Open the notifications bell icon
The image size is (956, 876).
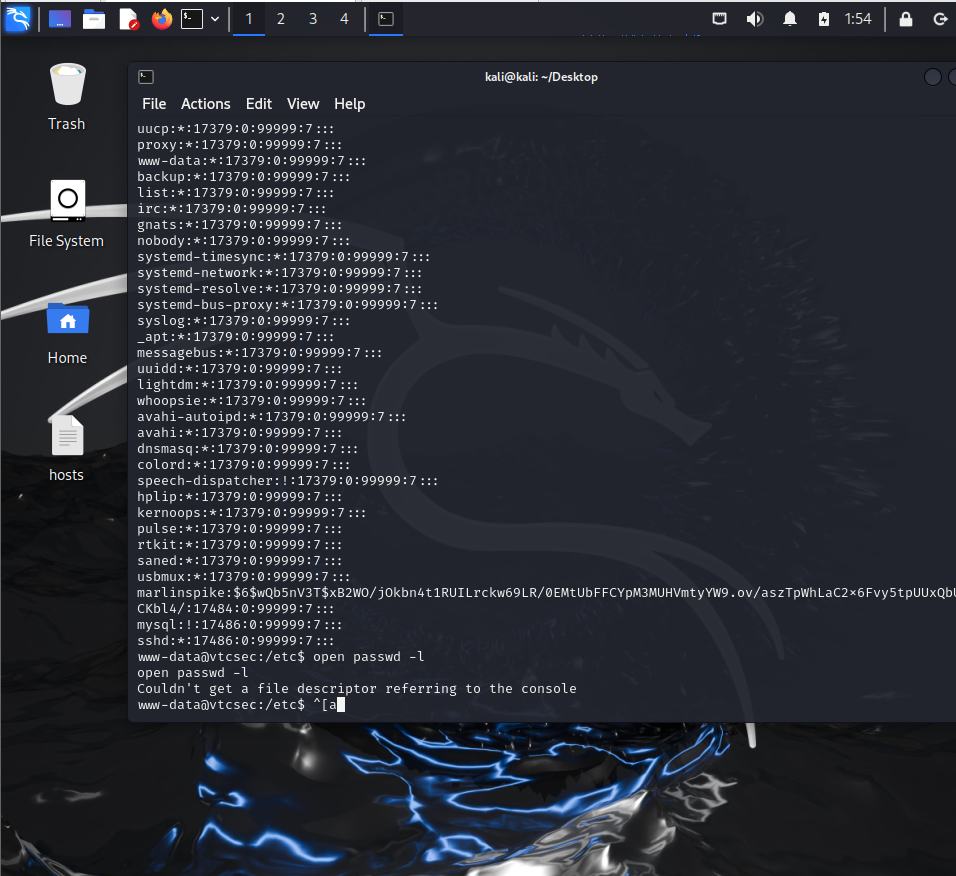(790, 19)
